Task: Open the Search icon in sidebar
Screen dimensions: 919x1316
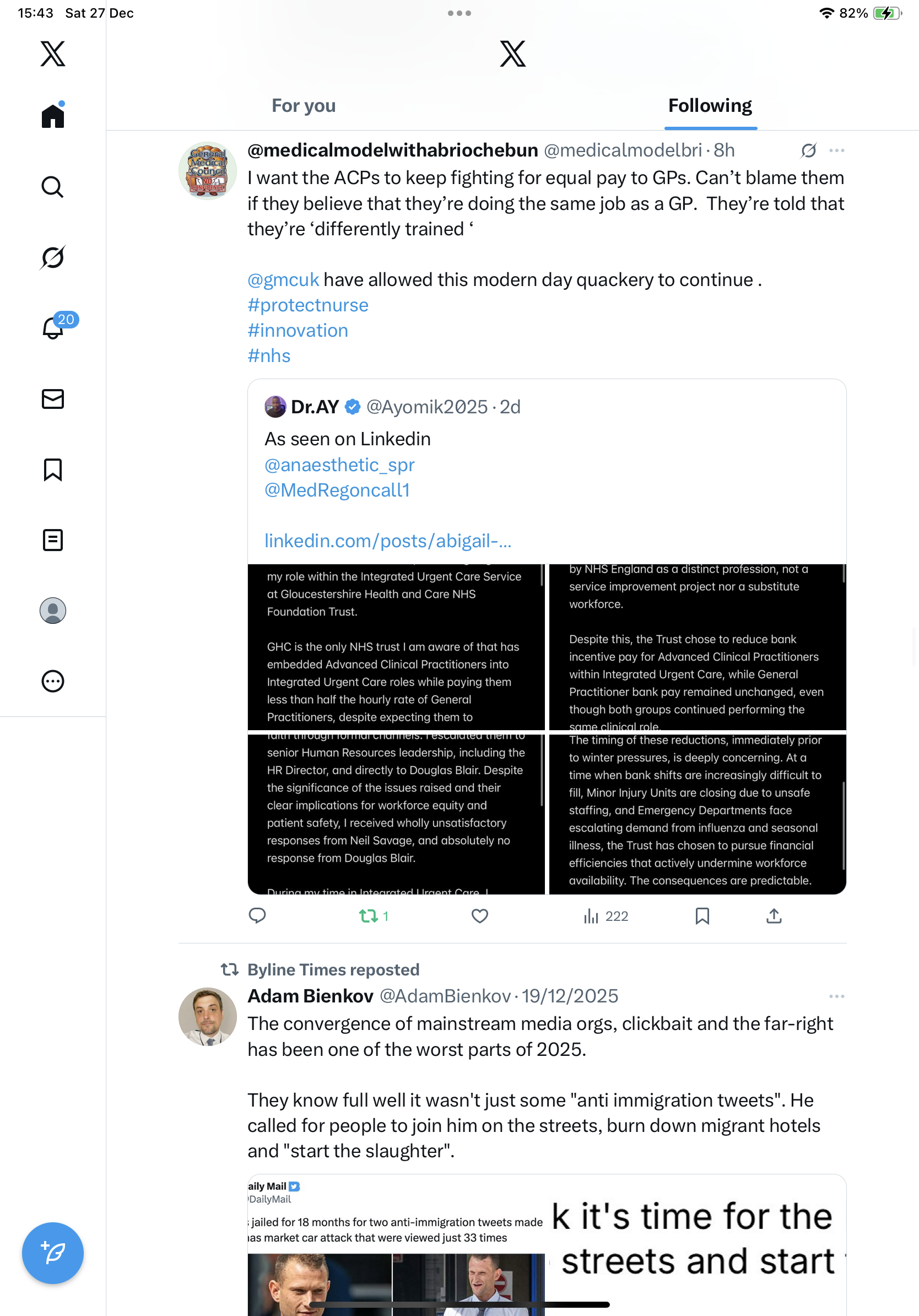Action: click(53, 187)
